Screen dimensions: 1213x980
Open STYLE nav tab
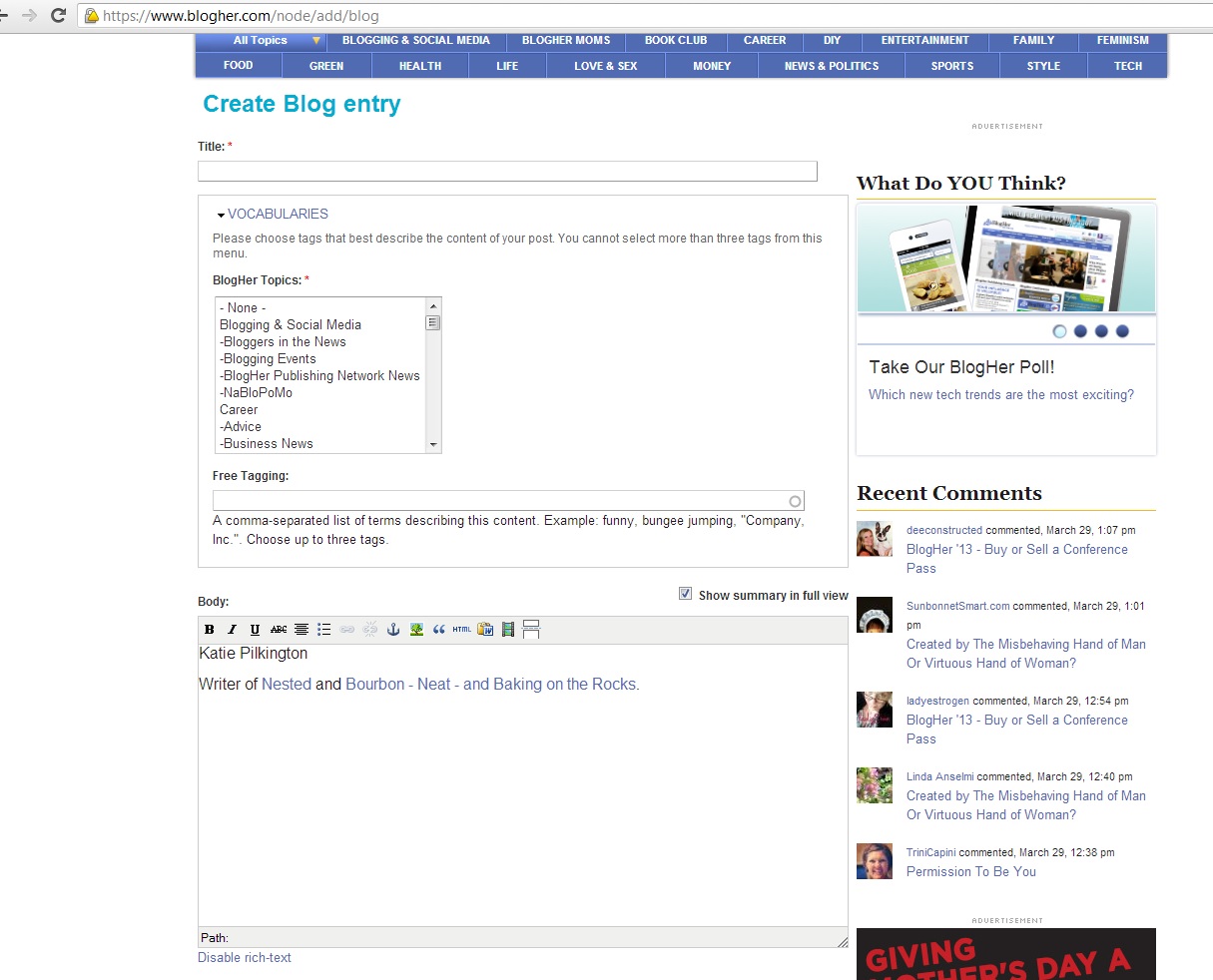(1043, 66)
